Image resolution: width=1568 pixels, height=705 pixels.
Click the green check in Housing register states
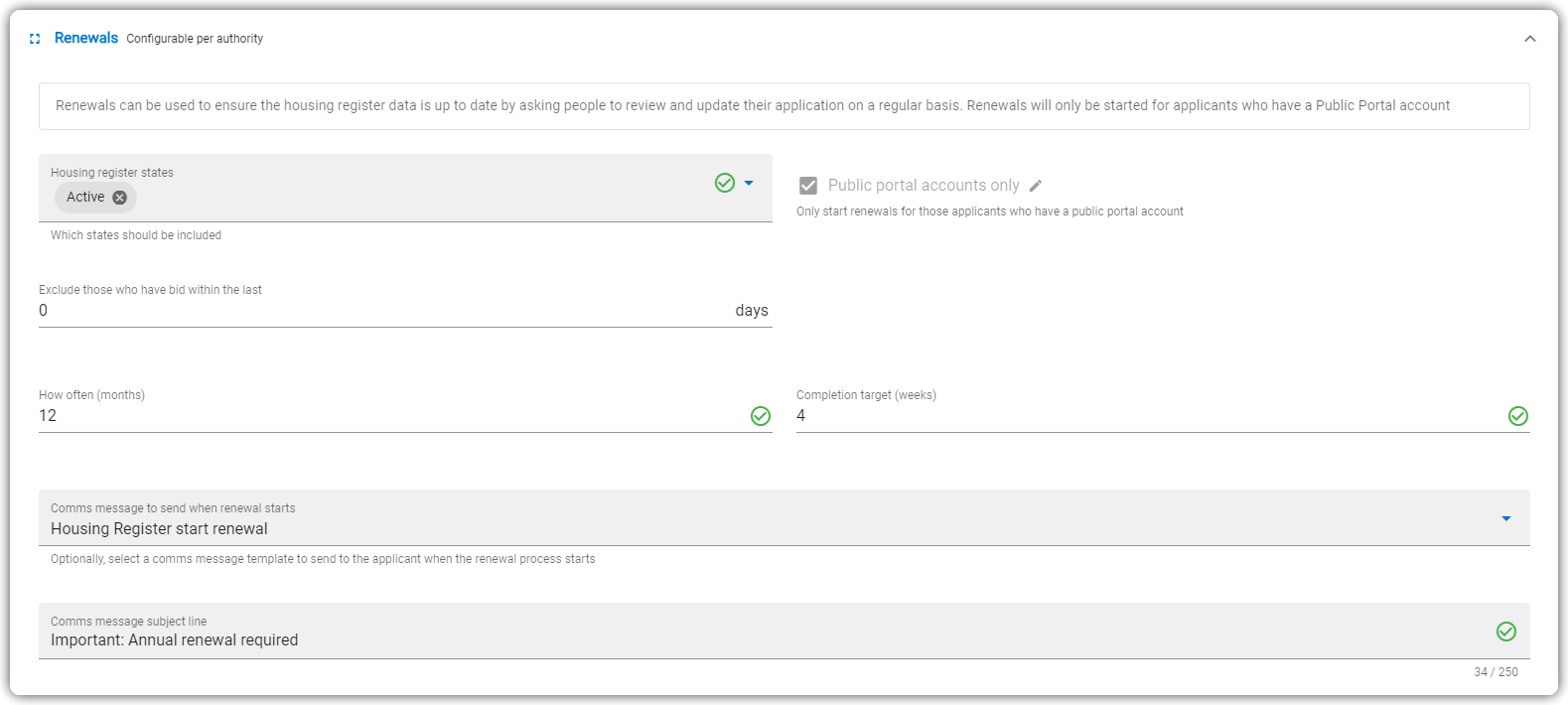(x=725, y=183)
